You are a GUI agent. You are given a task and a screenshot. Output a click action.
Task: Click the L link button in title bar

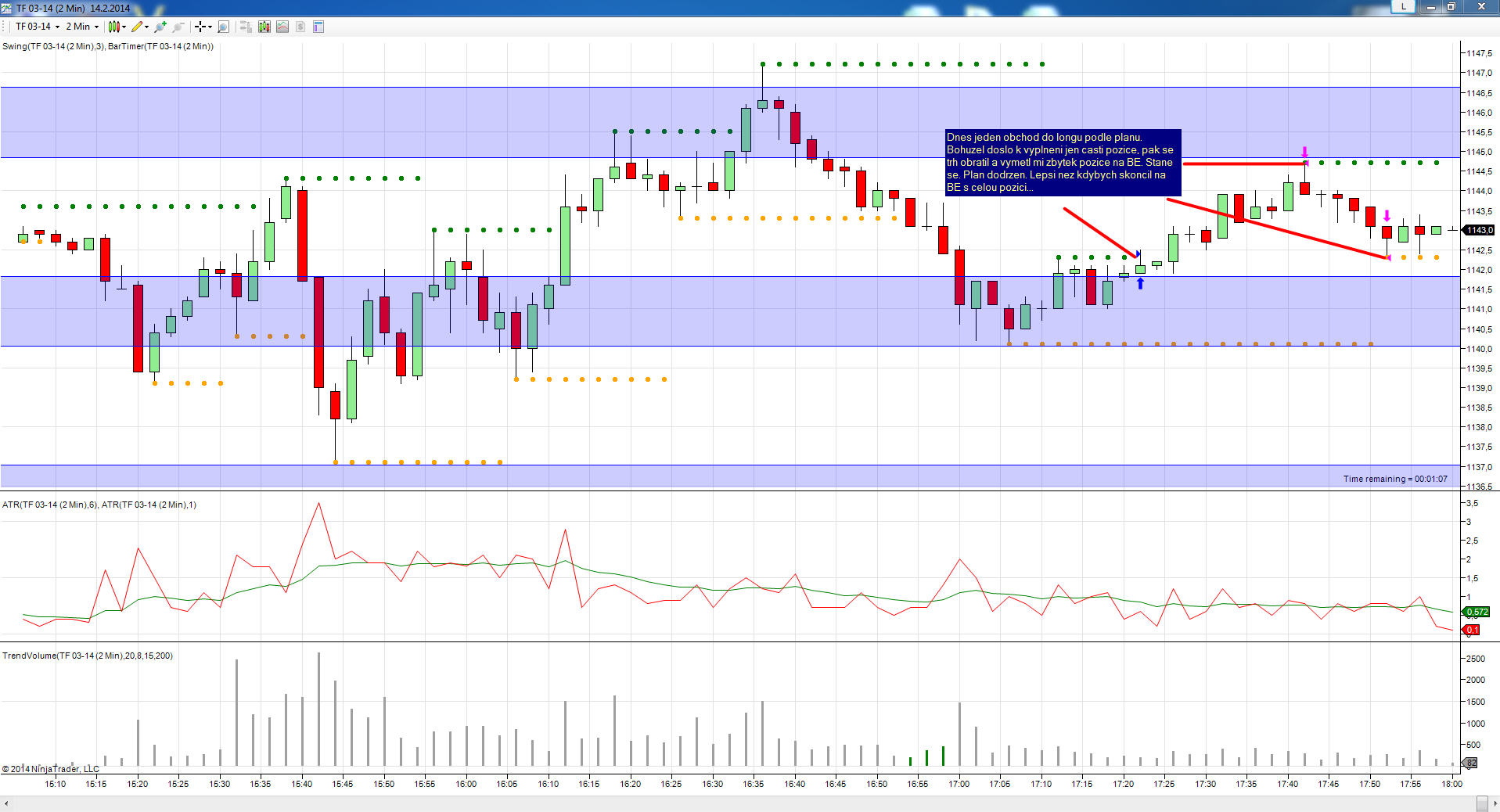(1404, 6)
